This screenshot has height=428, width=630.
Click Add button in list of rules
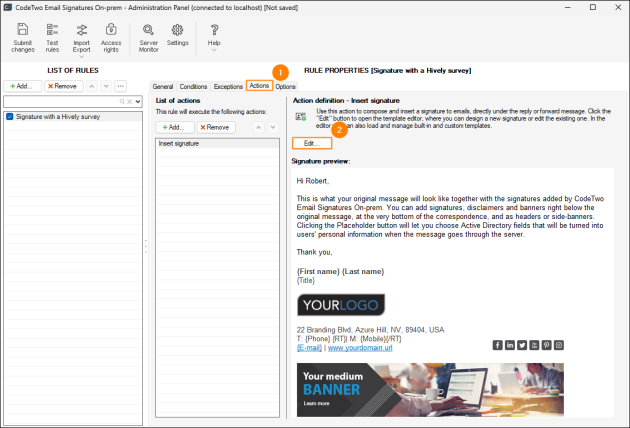(x=22, y=86)
